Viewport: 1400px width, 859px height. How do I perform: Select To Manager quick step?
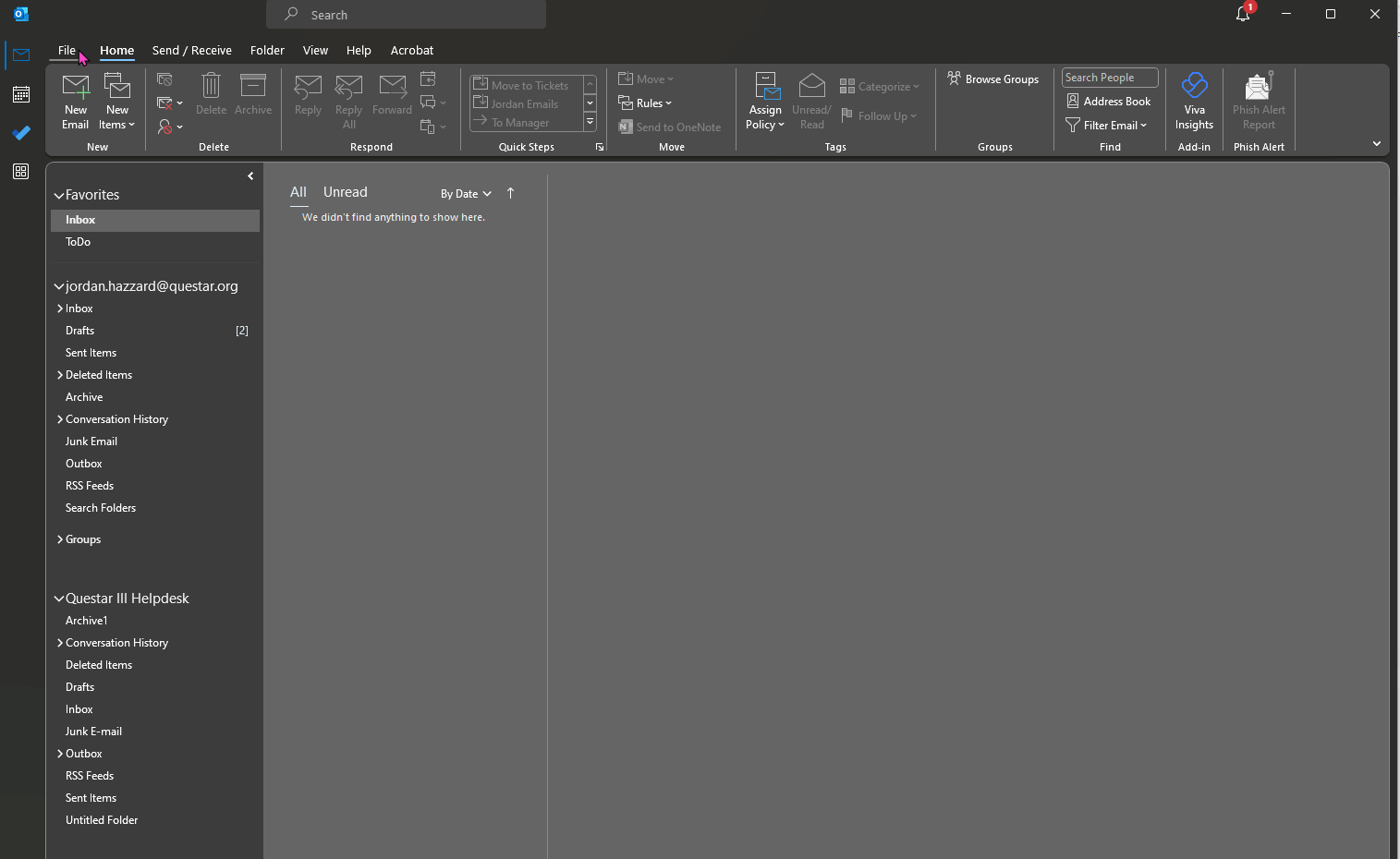click(x=527, y=122)
